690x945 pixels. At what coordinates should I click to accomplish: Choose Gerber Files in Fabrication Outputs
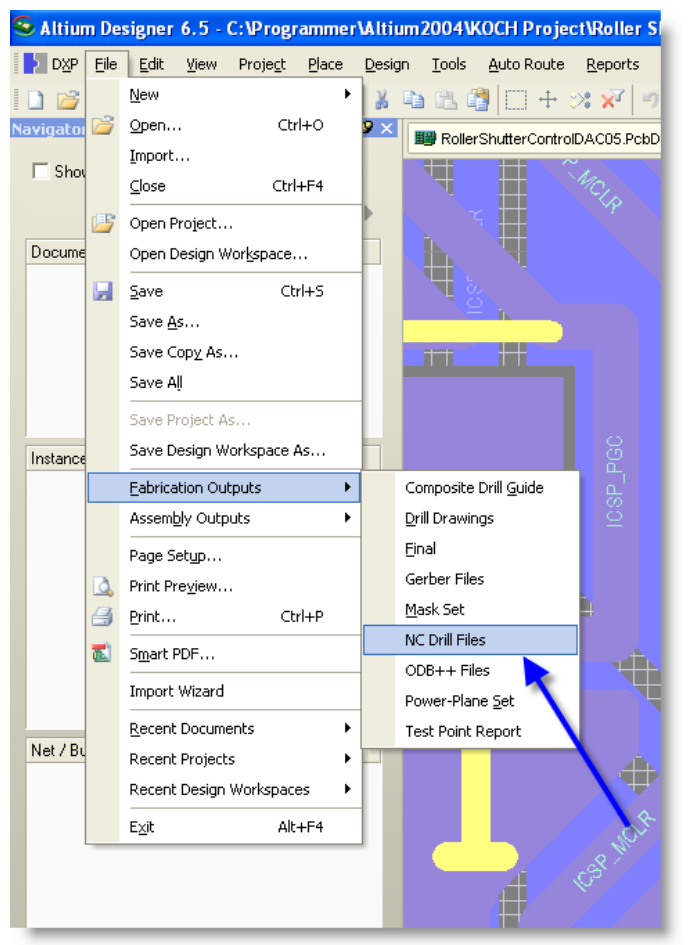(x=444, y=579)
